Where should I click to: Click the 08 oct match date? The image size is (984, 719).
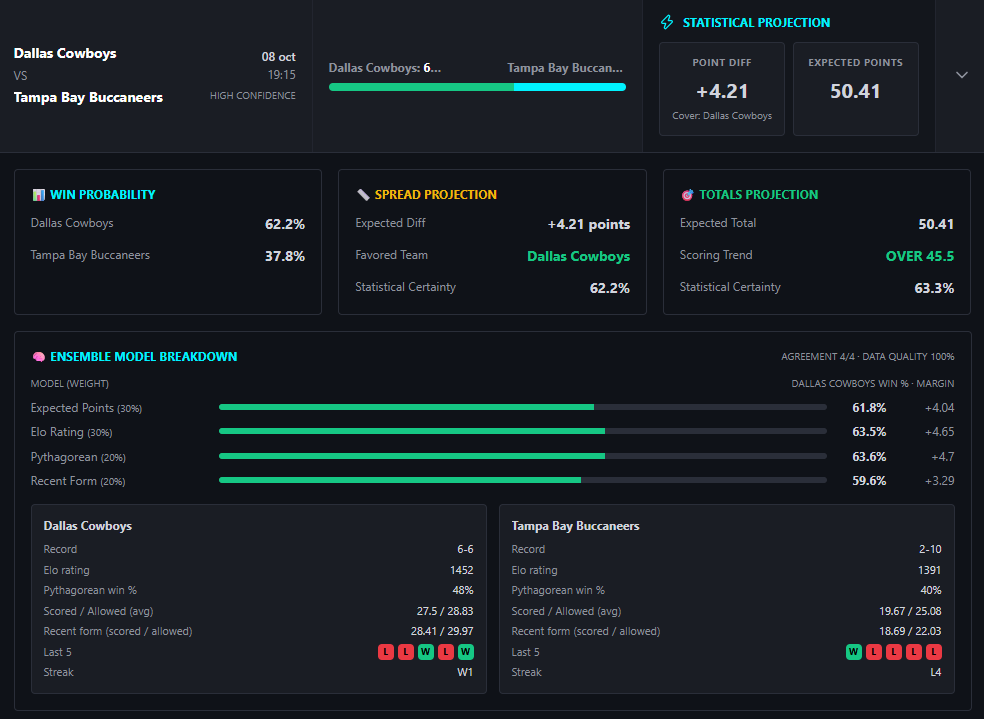coord(279,57)
